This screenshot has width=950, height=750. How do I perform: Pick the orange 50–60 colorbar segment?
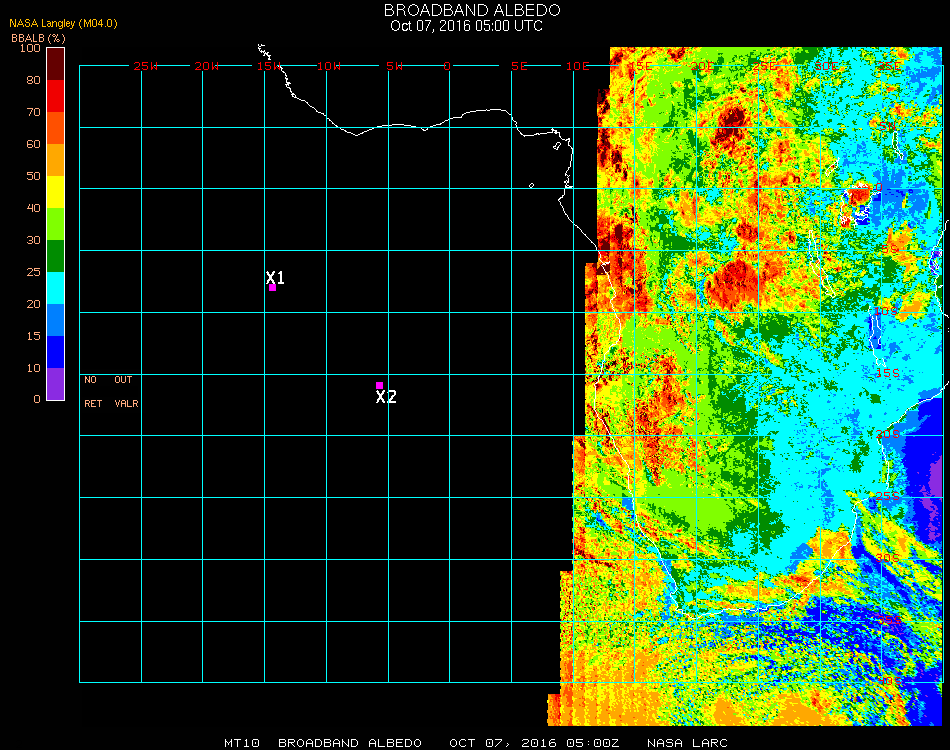(x=56, y=160)
